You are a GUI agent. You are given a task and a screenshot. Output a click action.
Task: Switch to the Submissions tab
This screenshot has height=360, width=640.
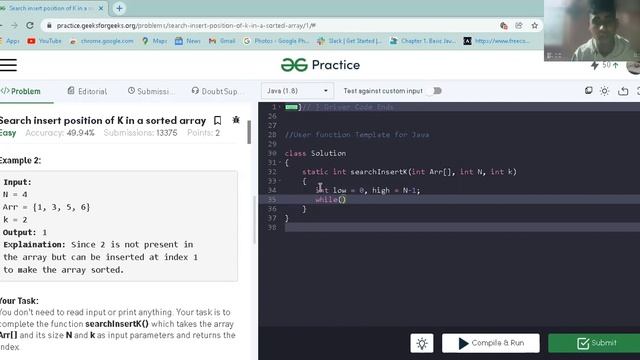[151, 91]
